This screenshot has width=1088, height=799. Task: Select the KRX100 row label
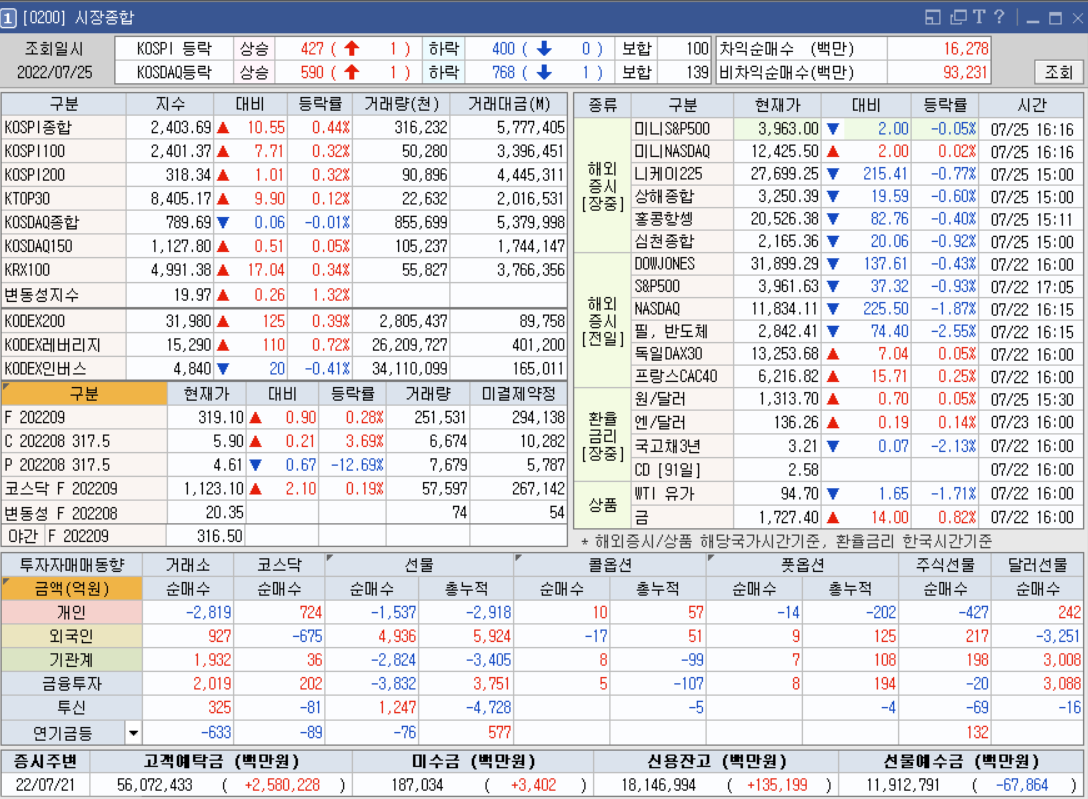coord(63,270)
